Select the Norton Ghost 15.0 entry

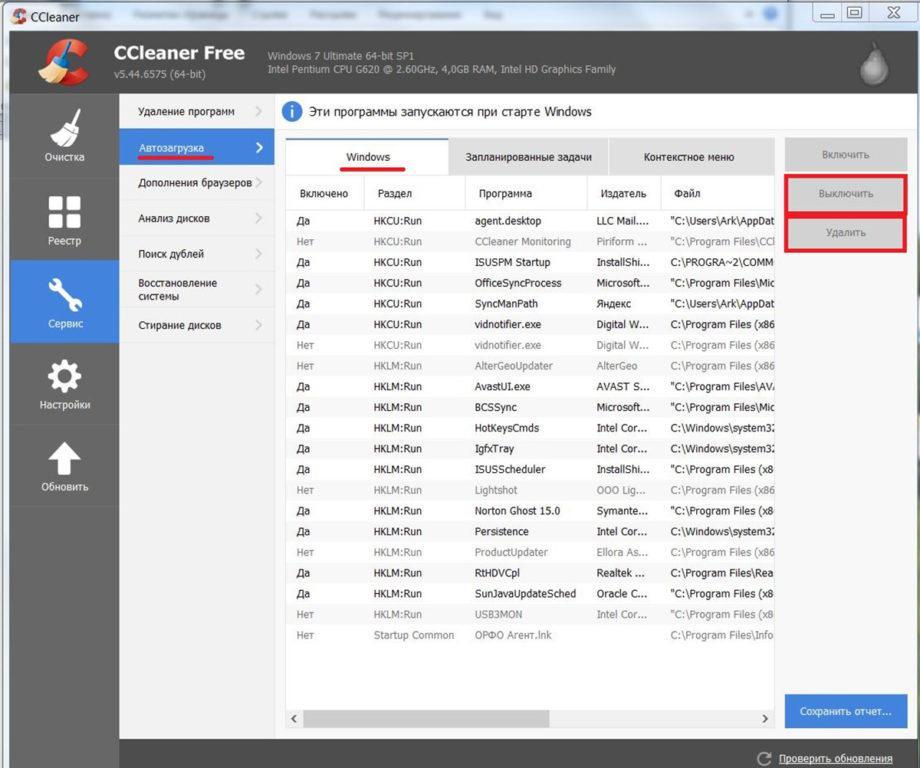pos(530,511)
